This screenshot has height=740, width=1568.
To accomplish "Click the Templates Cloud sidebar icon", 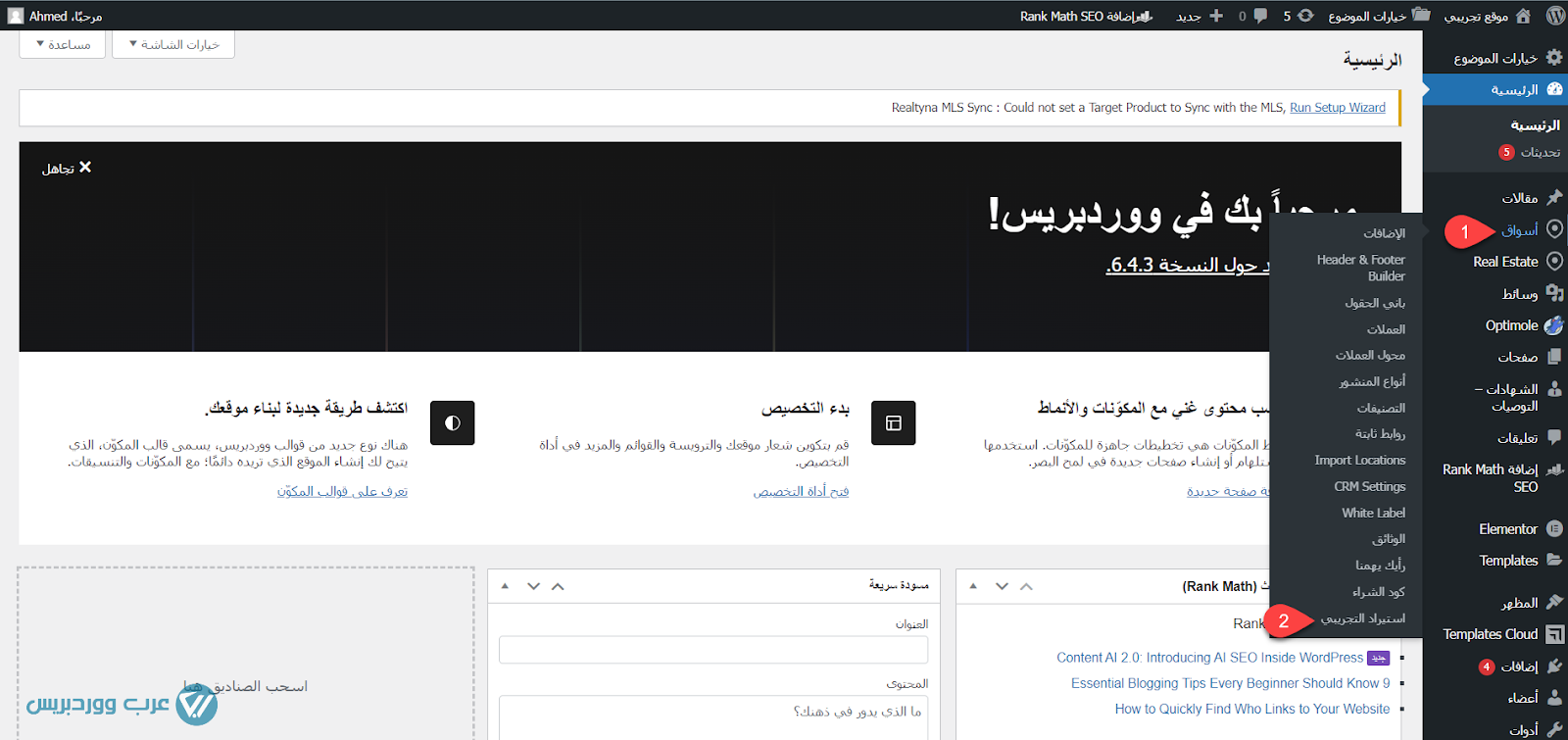I will pos(1554,634).
